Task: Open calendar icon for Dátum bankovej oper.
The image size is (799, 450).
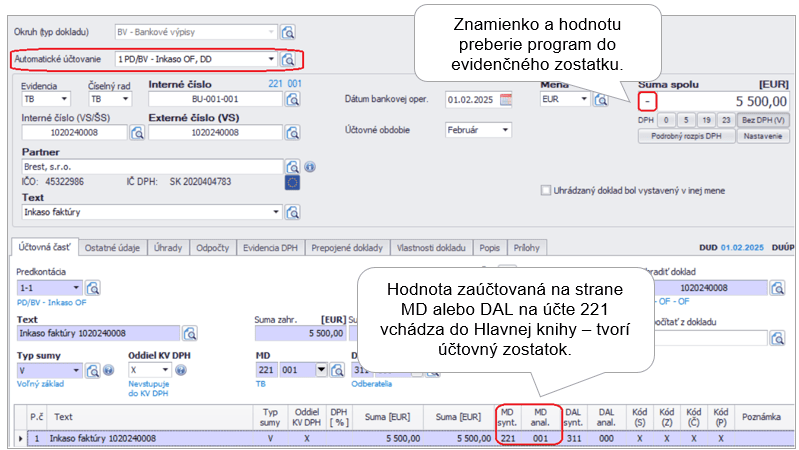Action: pyautogui.click(x=505, y=99)
